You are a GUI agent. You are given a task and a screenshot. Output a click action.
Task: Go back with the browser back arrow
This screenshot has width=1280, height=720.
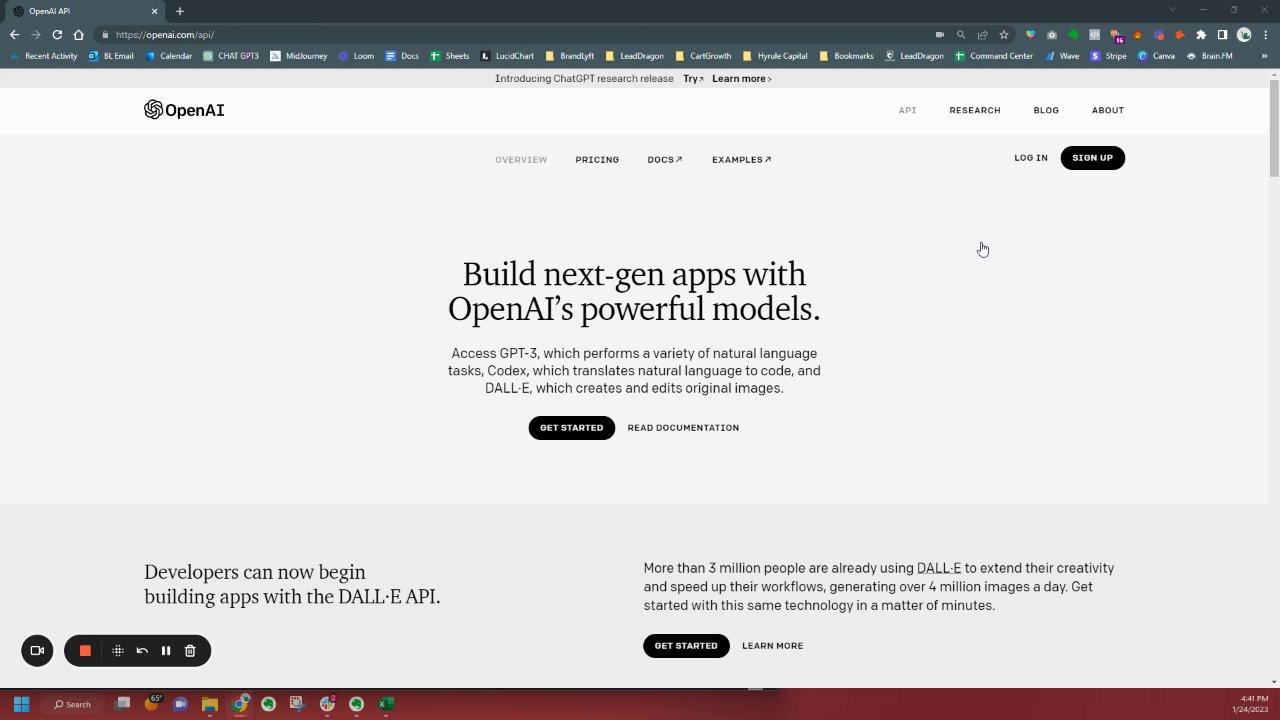(14, 34)
